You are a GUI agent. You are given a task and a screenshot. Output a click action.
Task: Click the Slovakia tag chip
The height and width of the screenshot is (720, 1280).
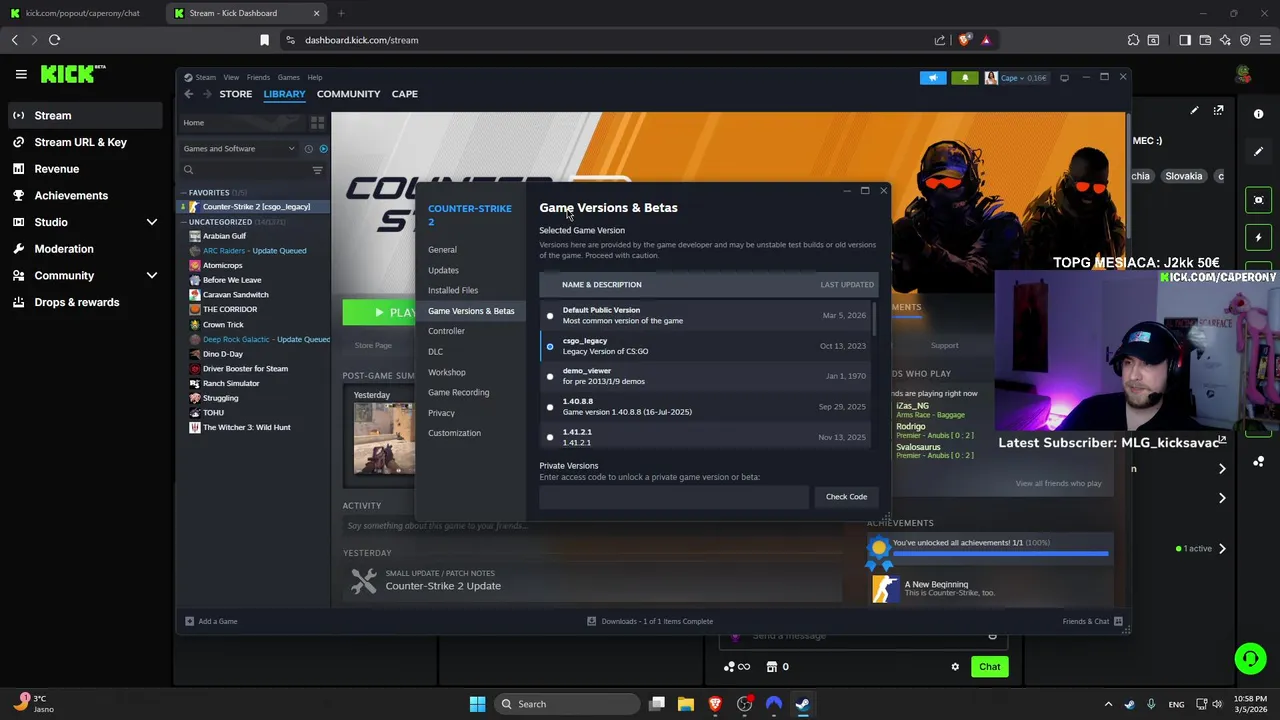pos(1183,176)
